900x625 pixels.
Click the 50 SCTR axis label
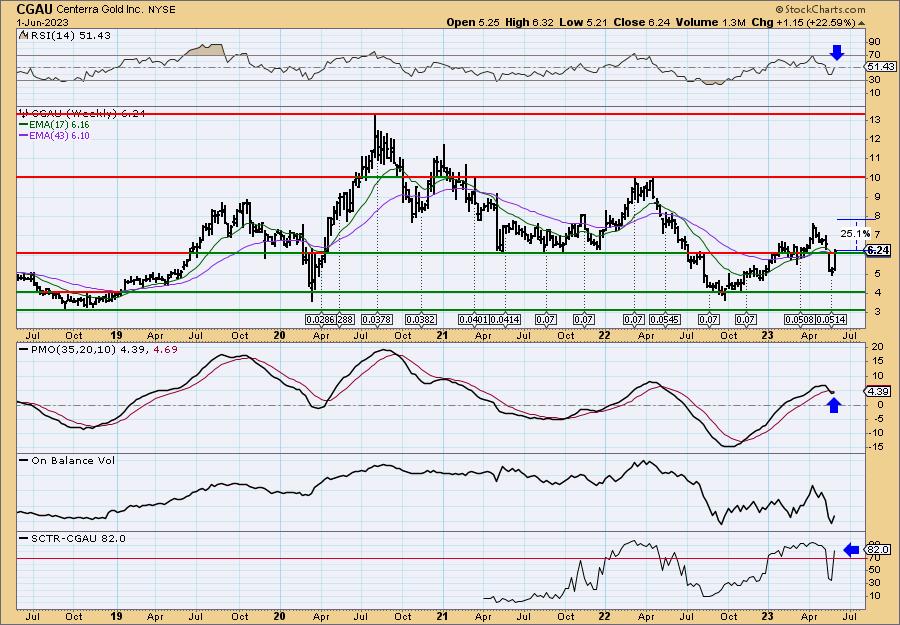pos(874,570)
